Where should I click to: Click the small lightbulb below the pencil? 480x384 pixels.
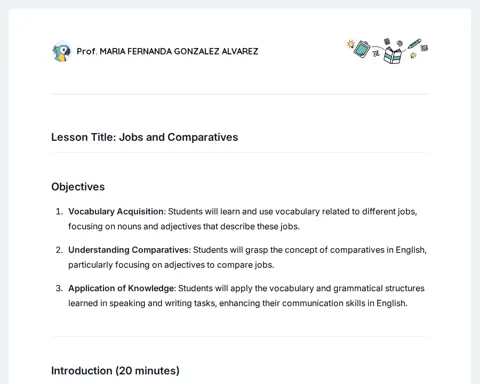coord(413,55)
